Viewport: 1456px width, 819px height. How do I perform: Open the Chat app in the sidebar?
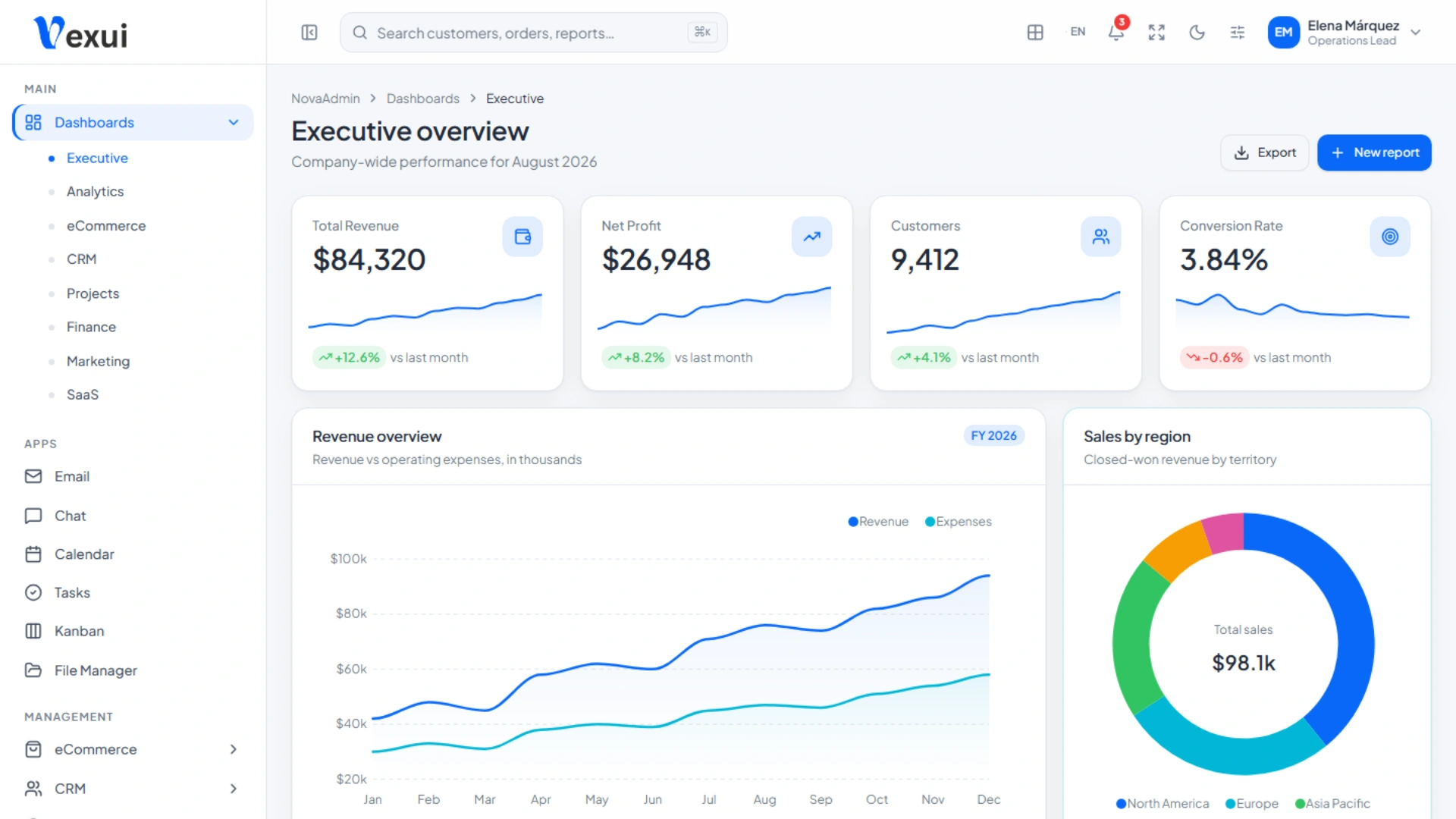pyautogui.click(x=133, y=516)
